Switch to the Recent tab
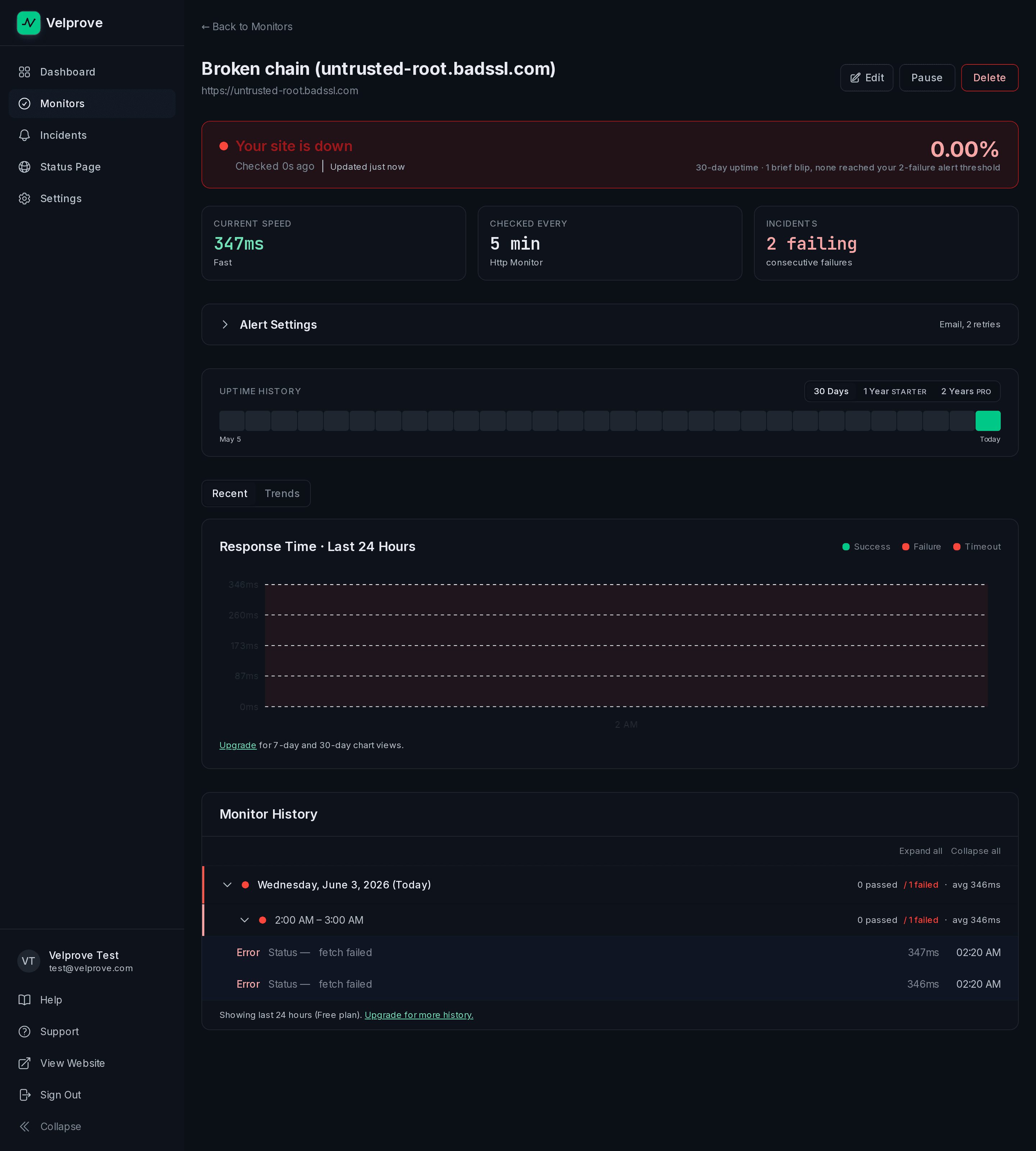This screenshot has width=1036, height=1151. [x=230, y=493]
